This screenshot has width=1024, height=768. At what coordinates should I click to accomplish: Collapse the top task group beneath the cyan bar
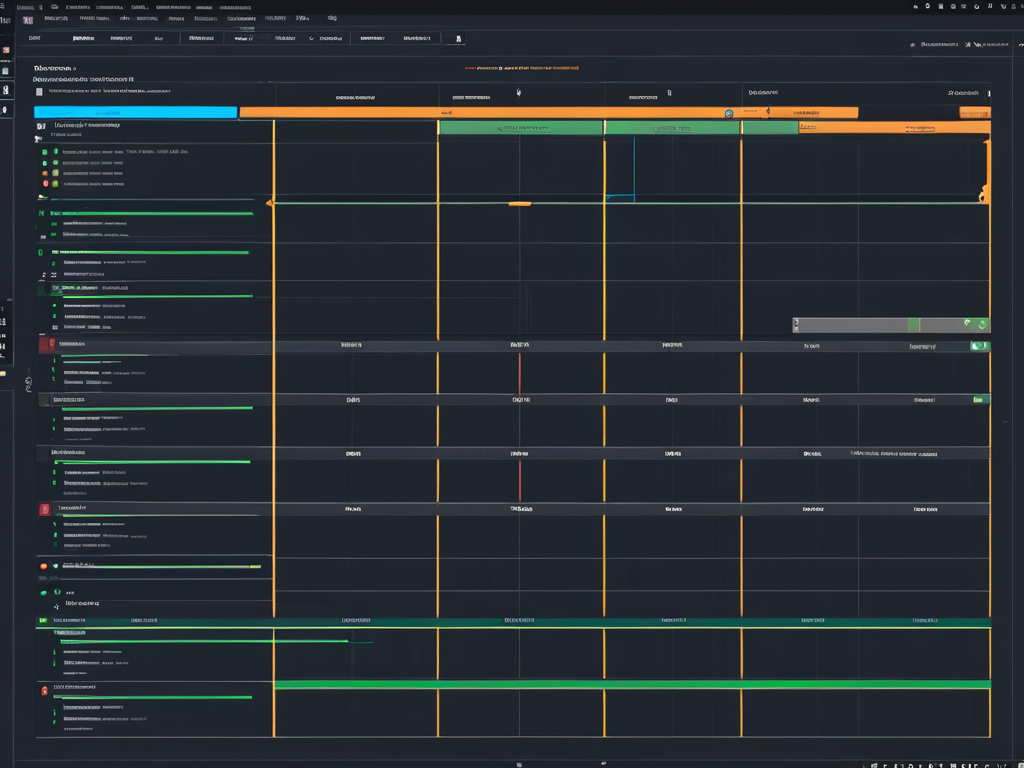click(x=41, y=127)
